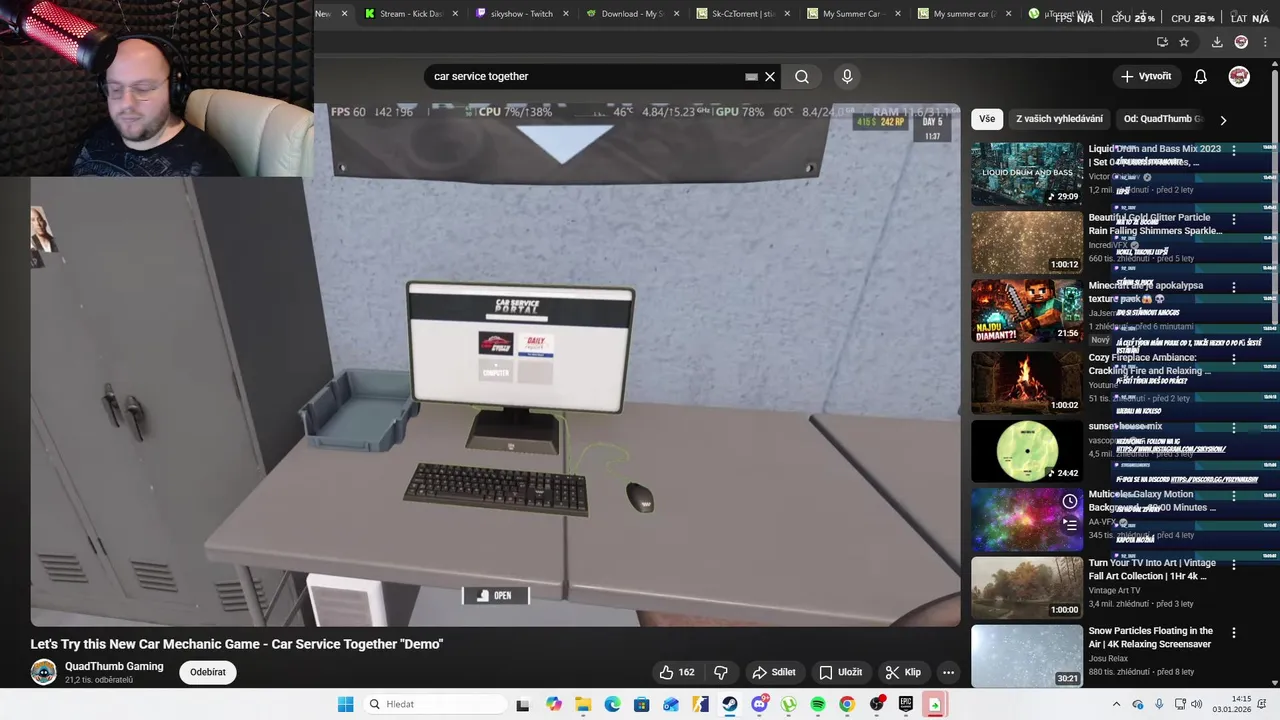
Task: Open Steam from the taskbar
Action: point(730,704)
